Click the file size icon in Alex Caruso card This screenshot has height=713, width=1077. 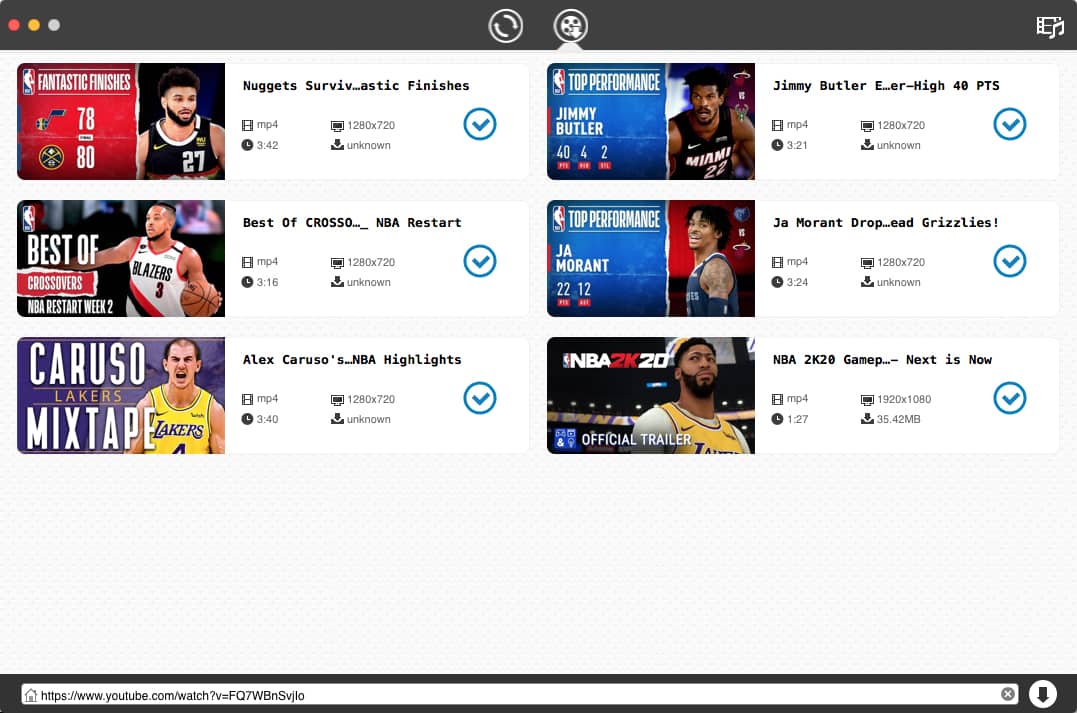337,418
